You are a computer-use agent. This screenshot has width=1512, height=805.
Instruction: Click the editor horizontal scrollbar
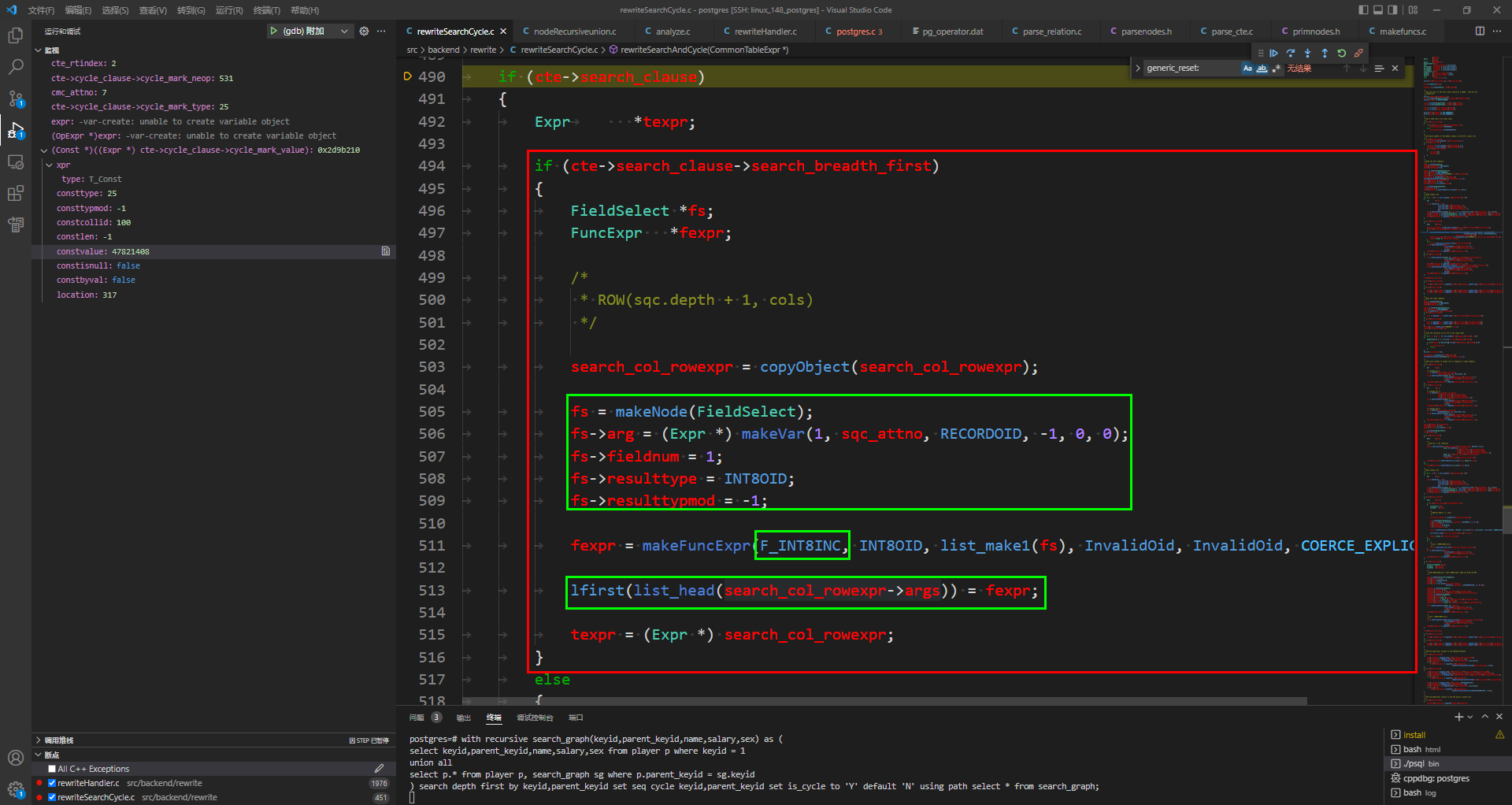pyautogui.click(x=886, y=700)
